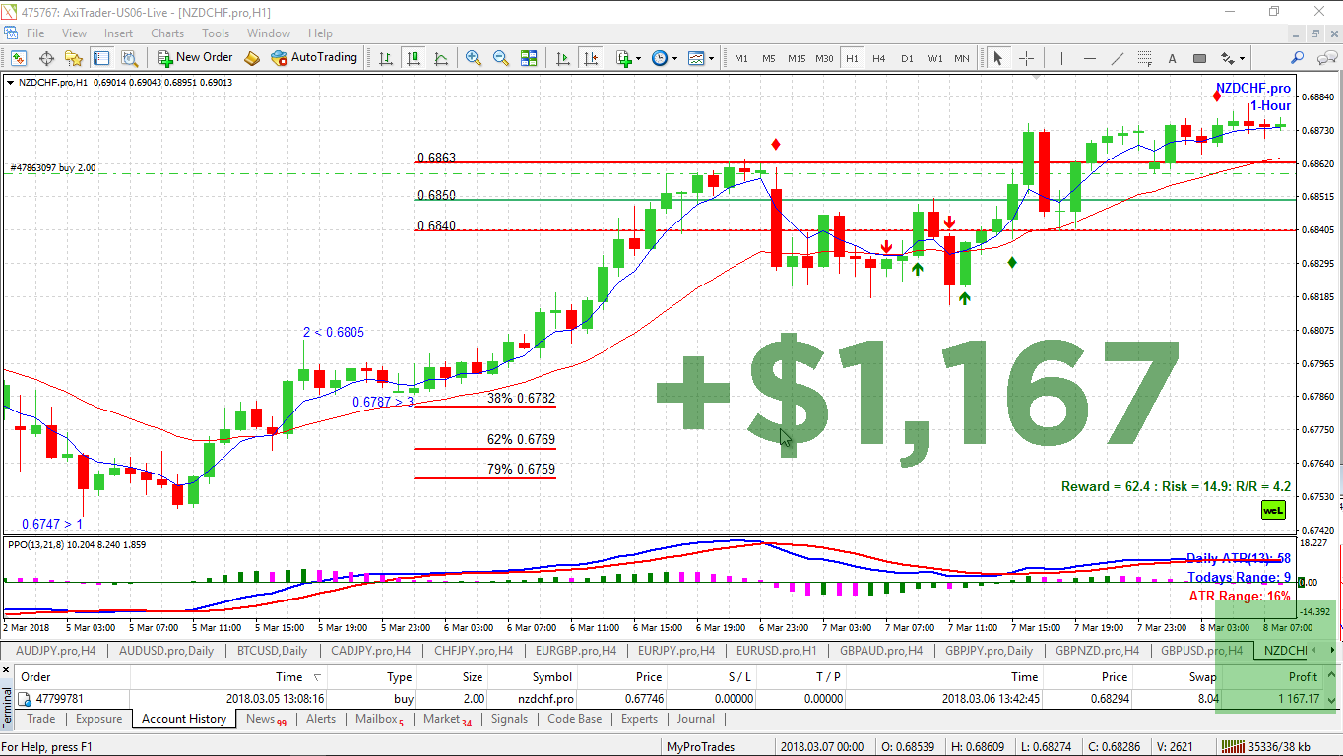Select the H4 timeframe
Screen dimensions: 1343x756
tap(879, 58)
